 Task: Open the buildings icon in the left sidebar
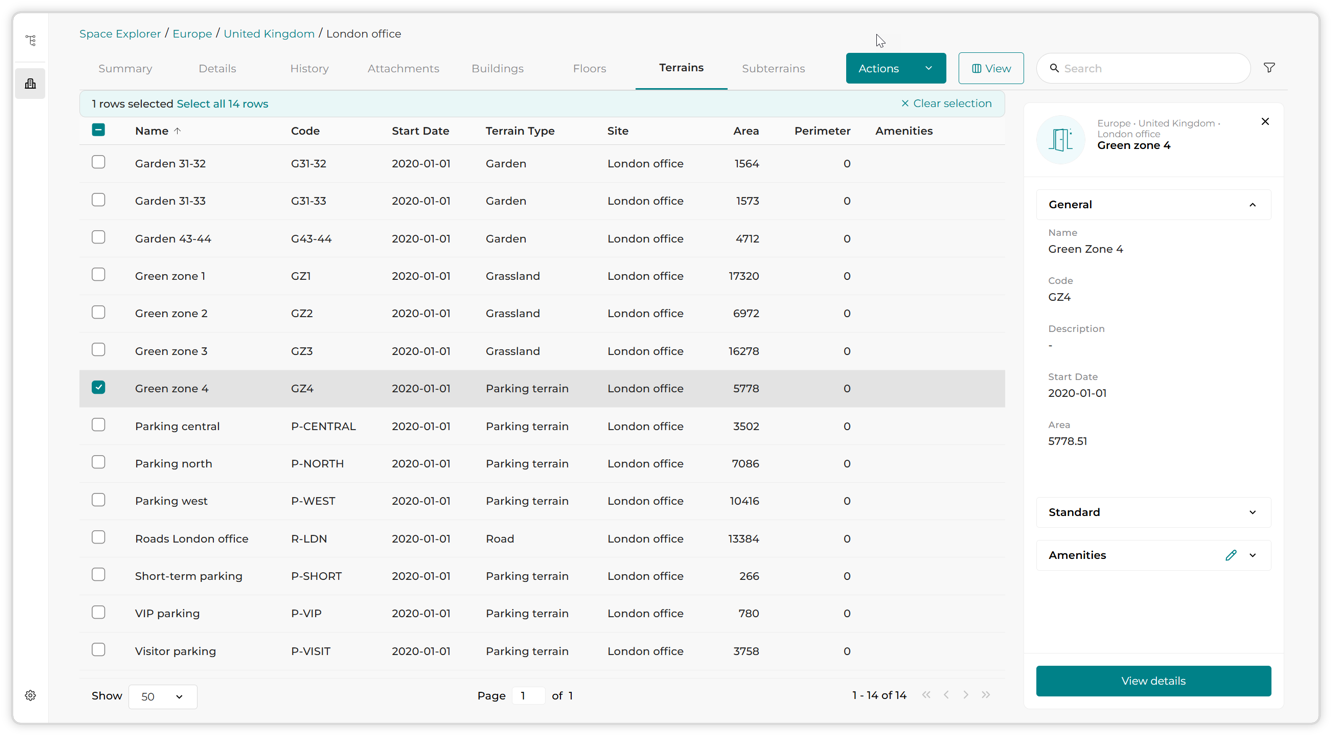click(x=31, y=84)
